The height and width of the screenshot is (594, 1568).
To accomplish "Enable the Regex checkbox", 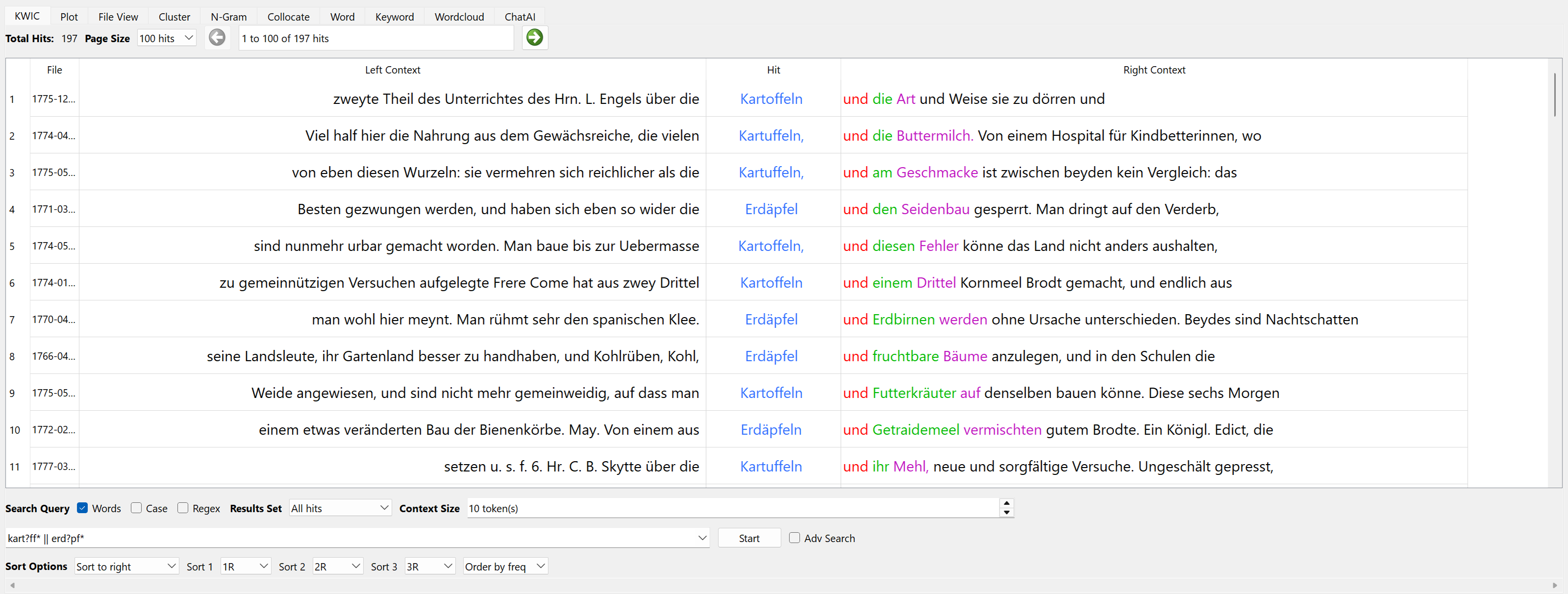I will 183,508.
